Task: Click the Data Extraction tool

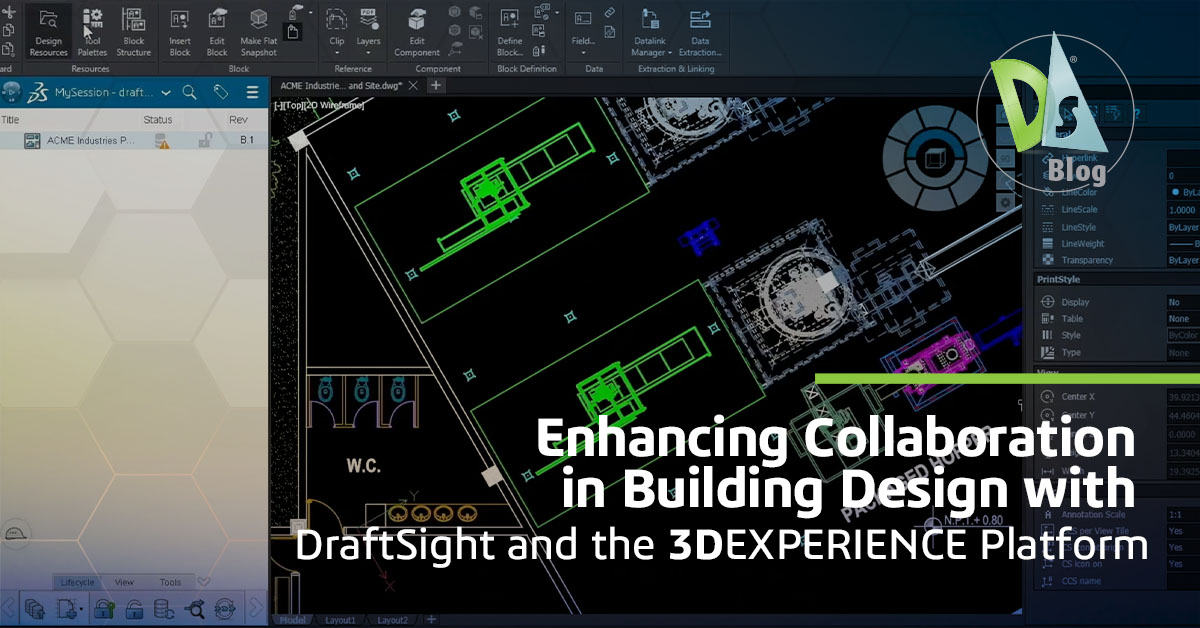Action: 700,32
